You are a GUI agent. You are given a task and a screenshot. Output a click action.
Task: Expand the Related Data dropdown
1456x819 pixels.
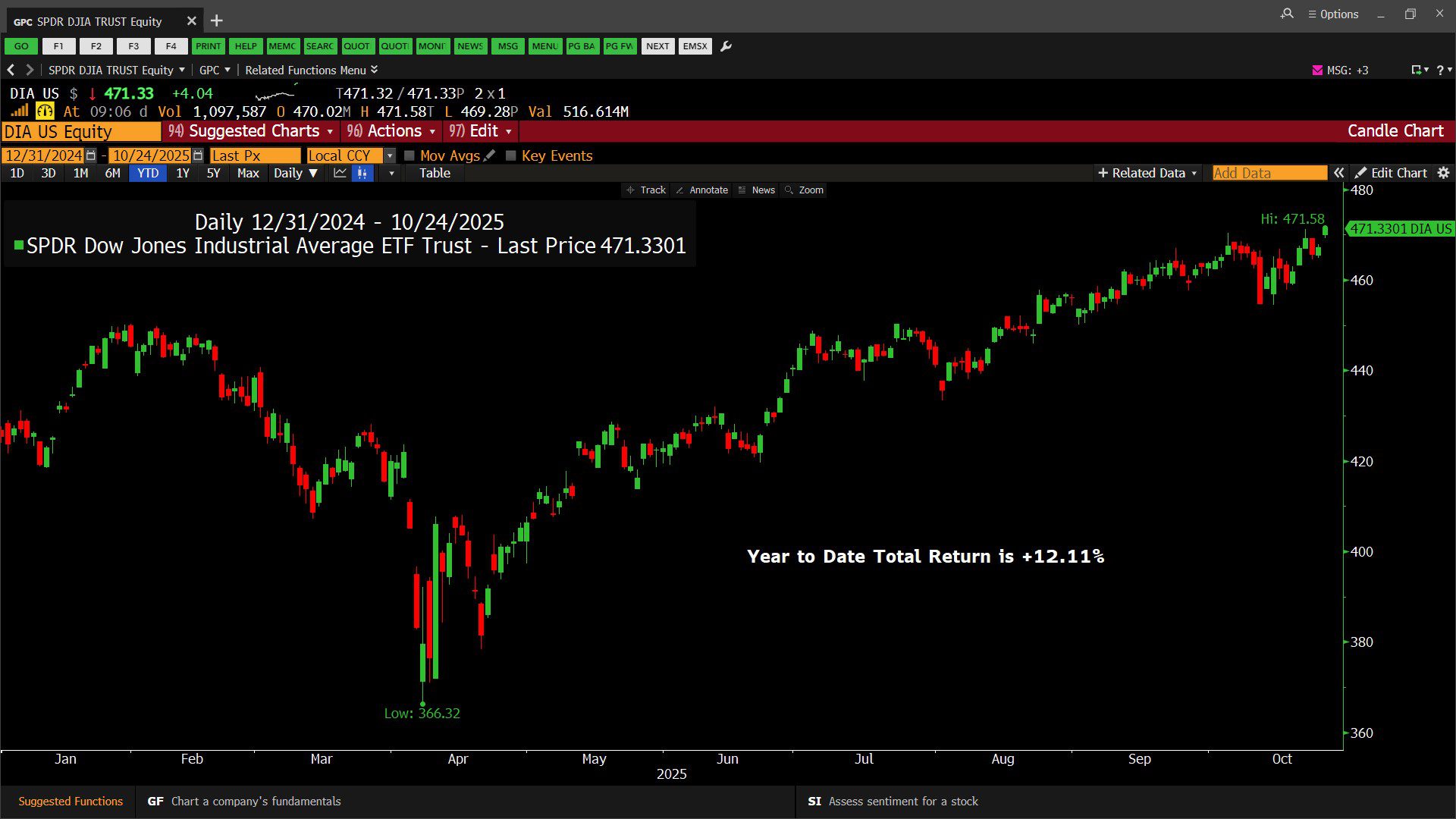[x=1148, y=173]
